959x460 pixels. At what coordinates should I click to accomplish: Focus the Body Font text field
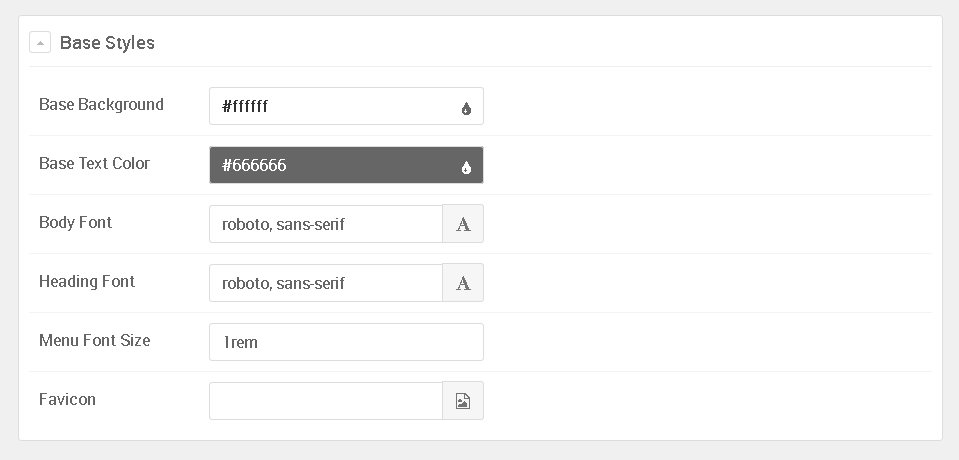coord(325,224)
